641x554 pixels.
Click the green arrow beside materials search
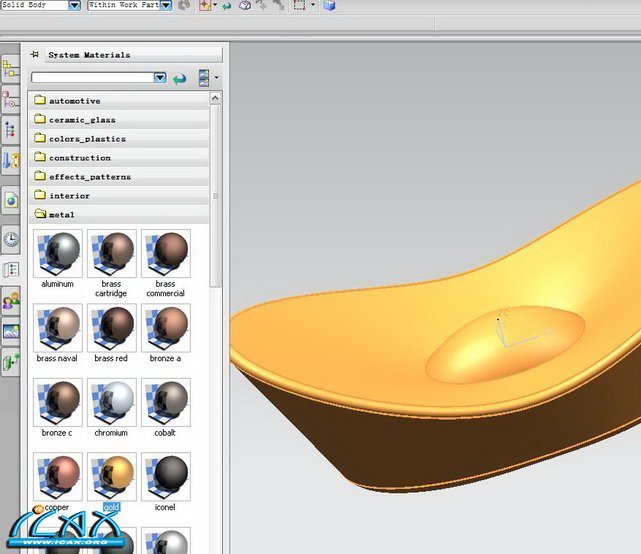(180, 78)
